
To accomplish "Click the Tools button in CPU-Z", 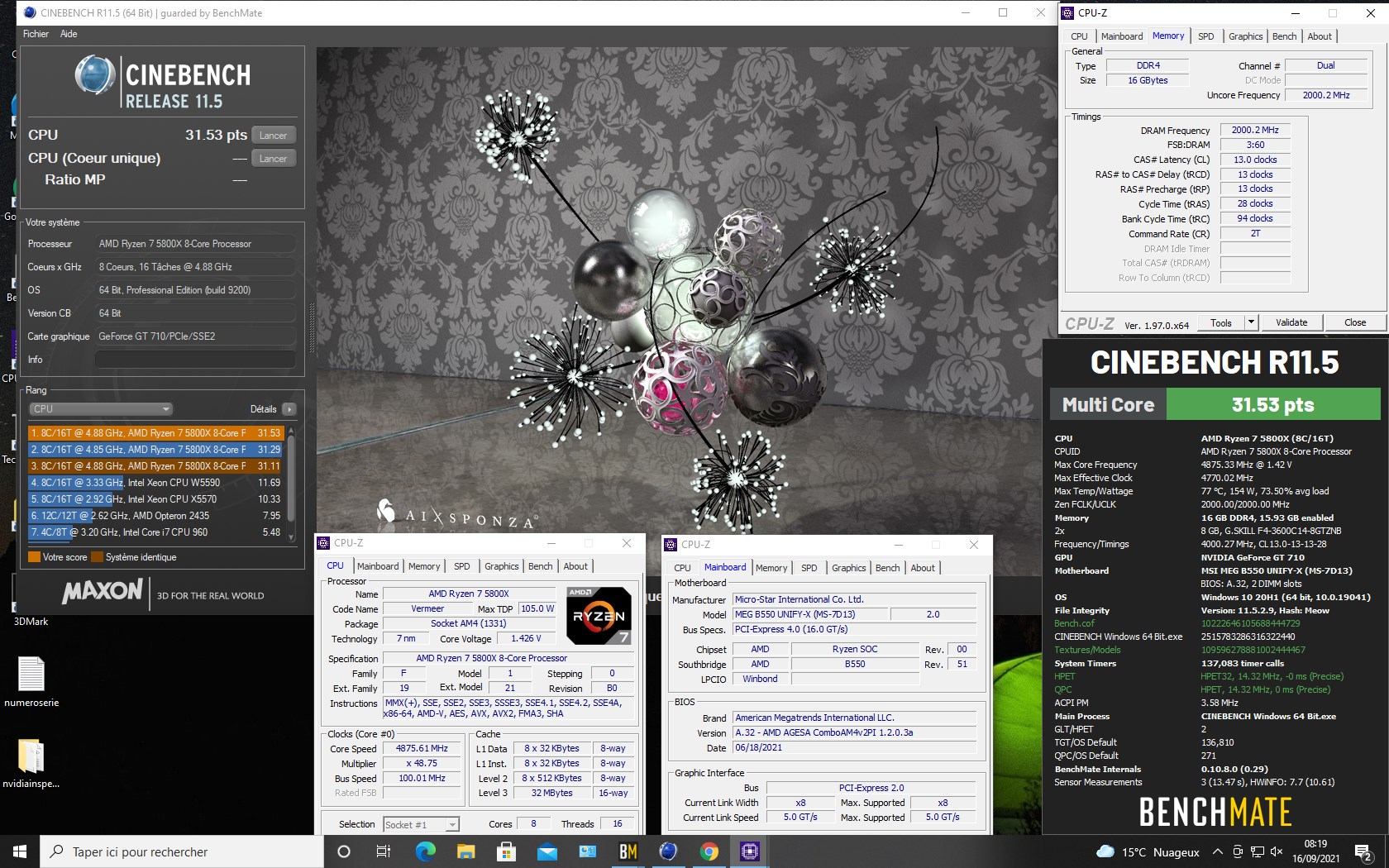I will click(1221, 322).
